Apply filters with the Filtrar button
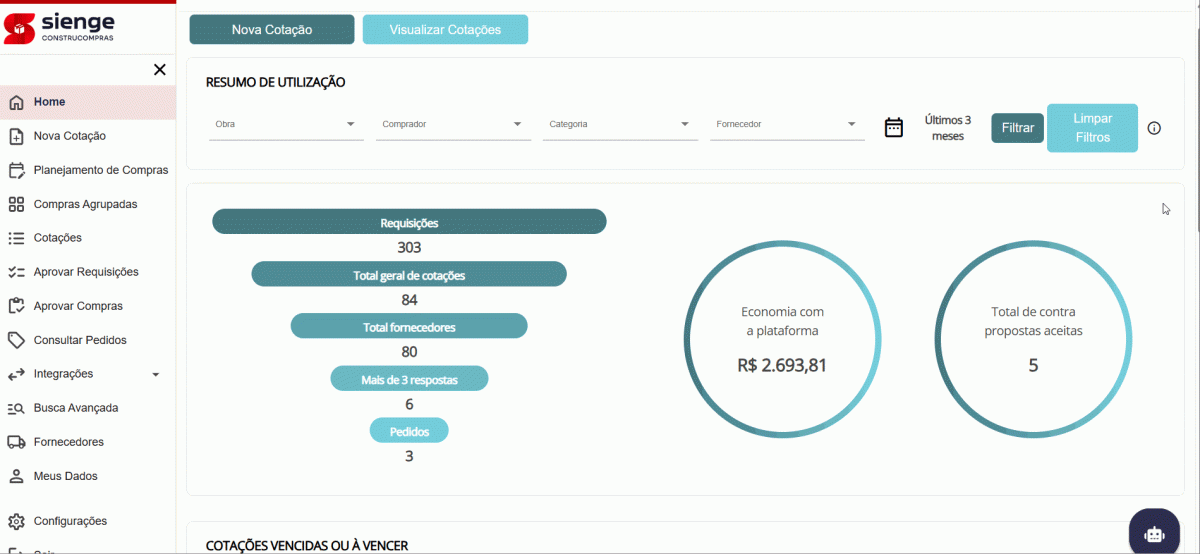Screen dimensions: 1200x554 1018,128
